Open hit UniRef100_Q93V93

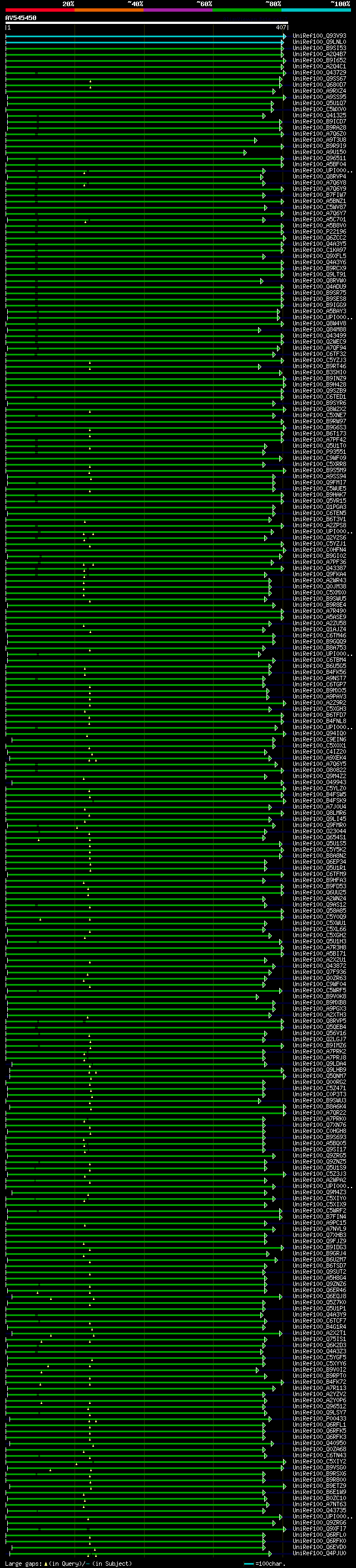(319, 36)
